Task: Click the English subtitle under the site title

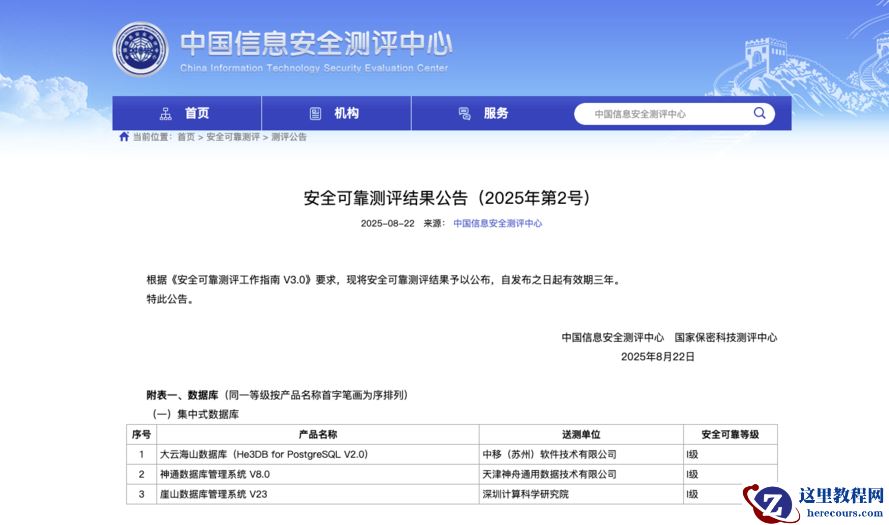Action: click(x=314, y=68)
